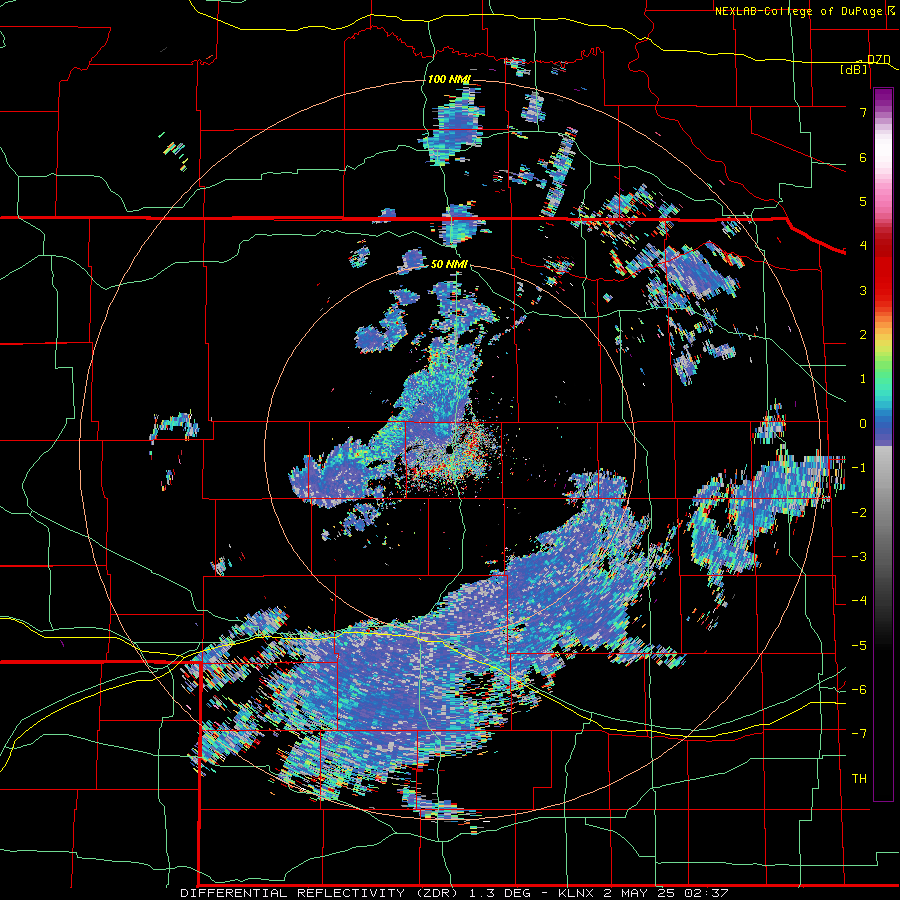Click the '-6' value on the dB scale
900x900 pixels.
pos(859,690)
